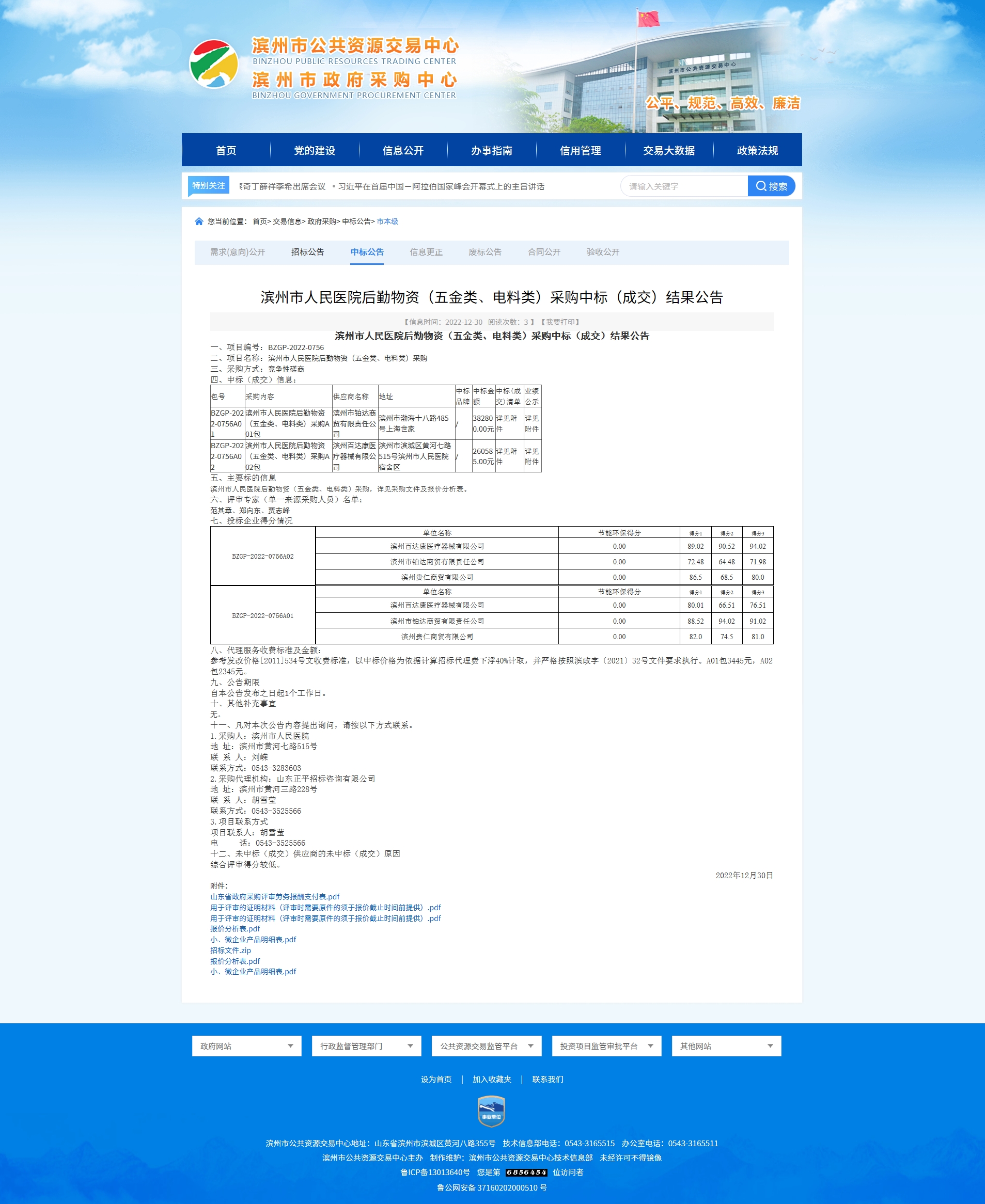This screenshot has height=1204, width=985.
Task: Download 招标文件.zip attachment
Action: tap(230, 950)
